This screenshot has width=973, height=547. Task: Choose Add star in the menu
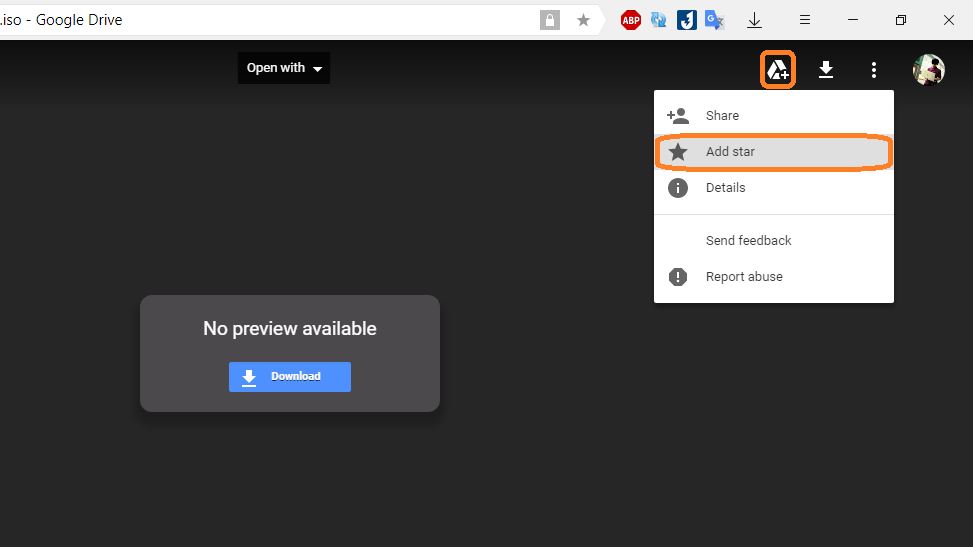[x=730, y=152]
